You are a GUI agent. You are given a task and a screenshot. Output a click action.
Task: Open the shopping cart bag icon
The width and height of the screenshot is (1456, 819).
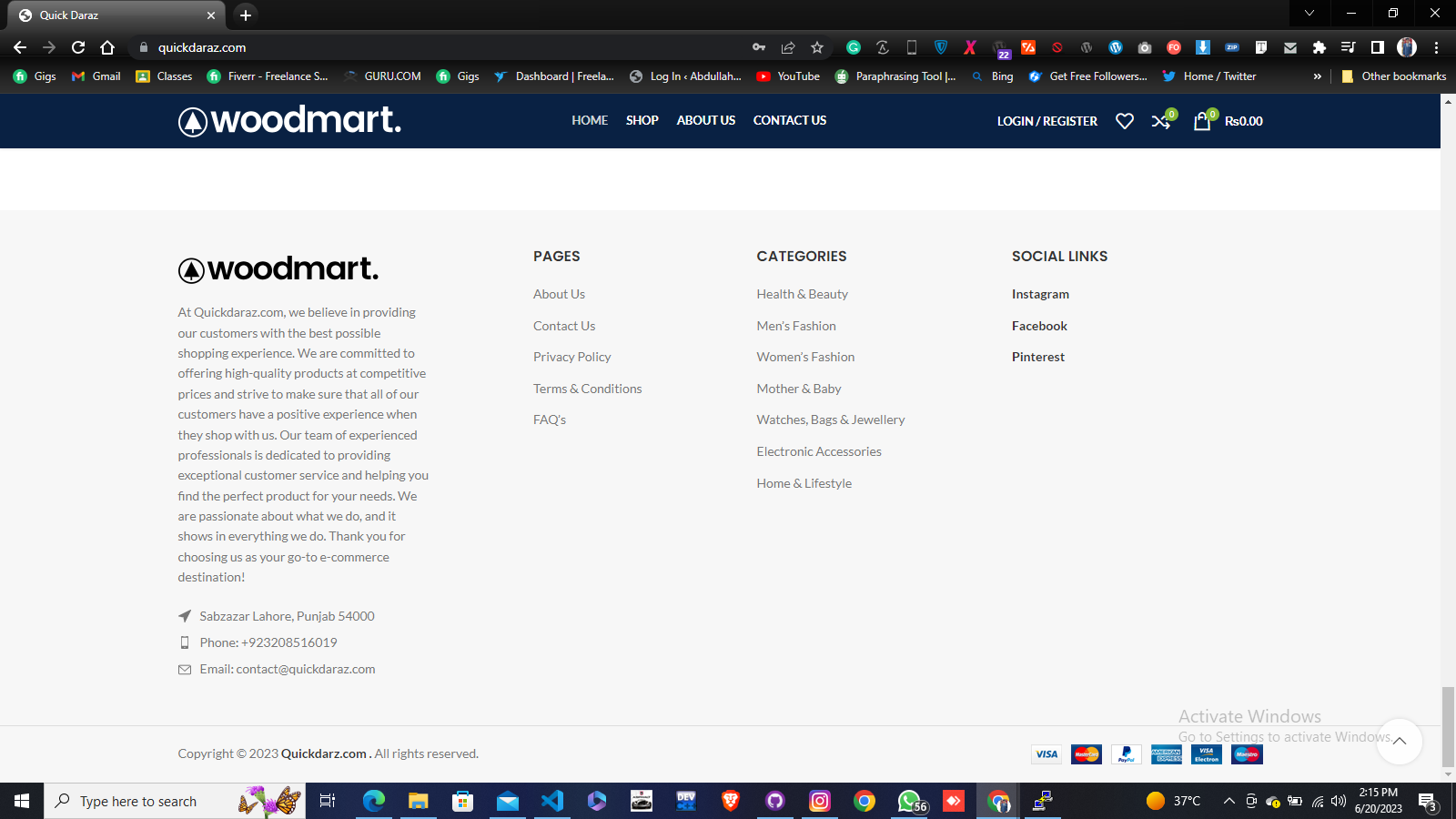pos(1204,120)
